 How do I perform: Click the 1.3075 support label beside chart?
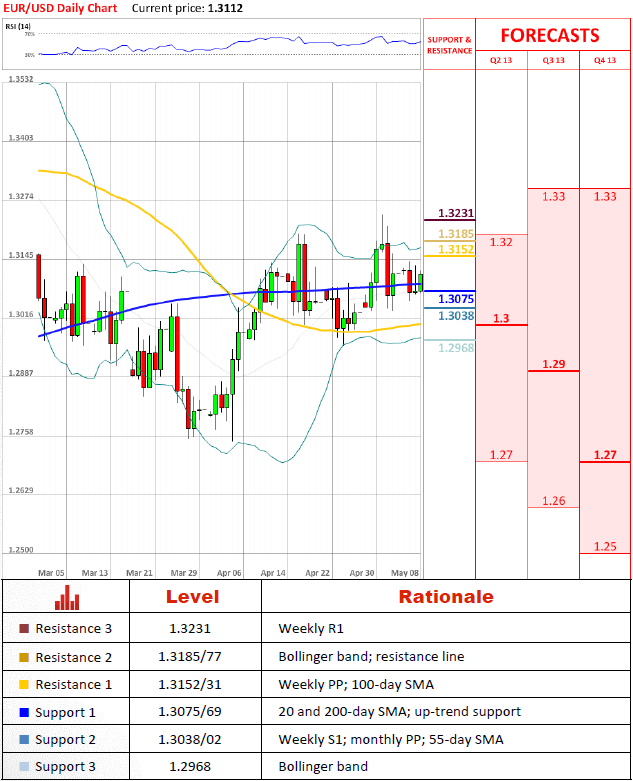tap(456, 299)
